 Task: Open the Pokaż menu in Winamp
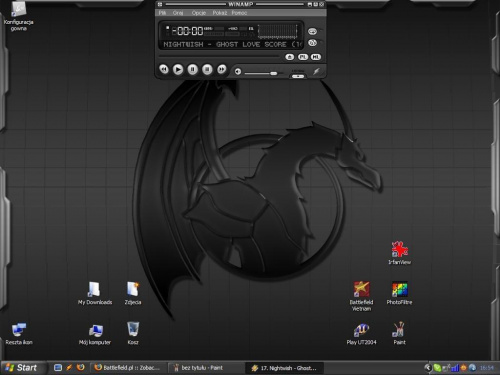[220, 13]
